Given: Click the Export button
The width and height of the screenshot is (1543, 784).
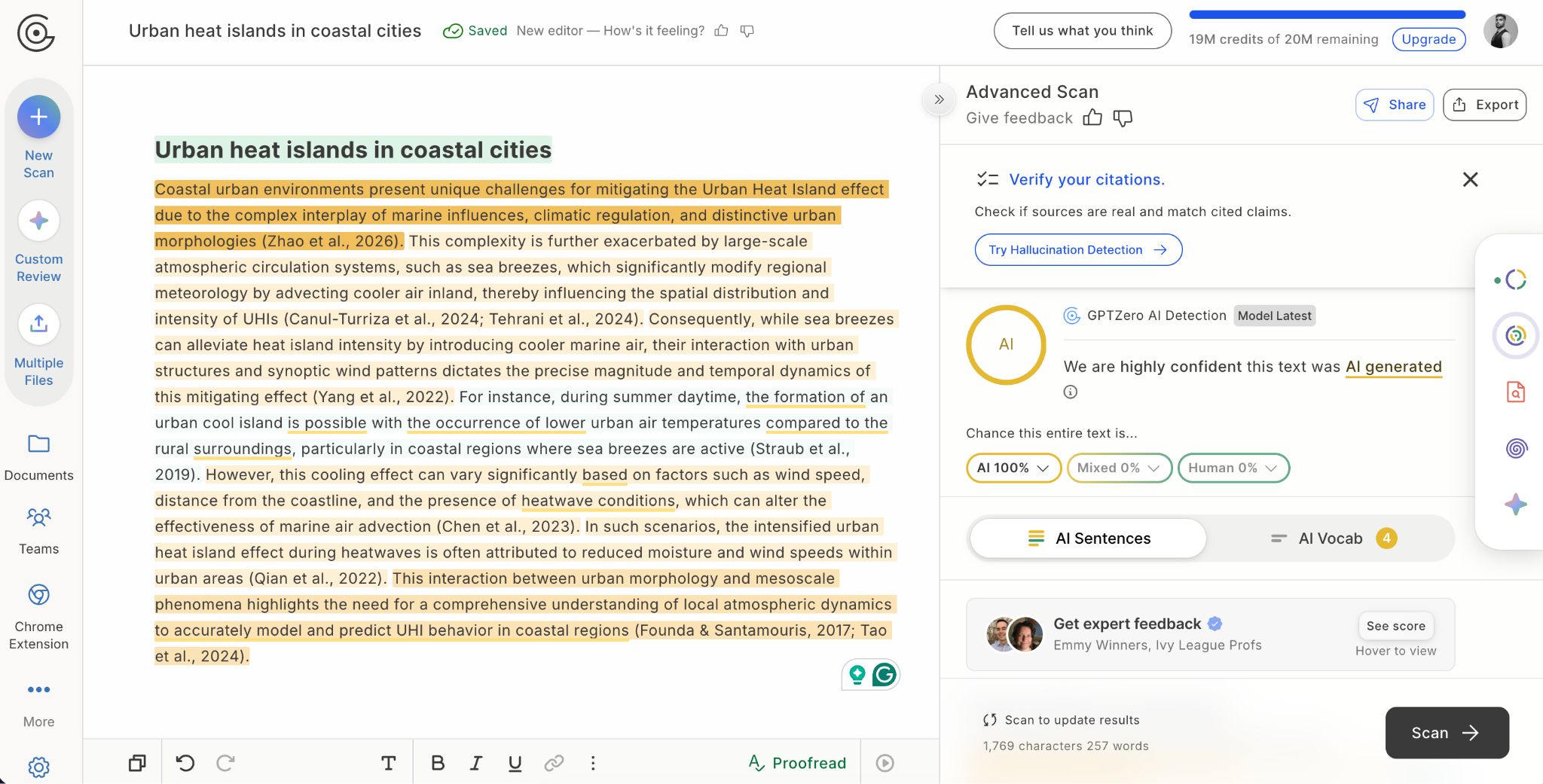Looking at the screenshot, I should pyautogui.click(x=1484, y=105).
